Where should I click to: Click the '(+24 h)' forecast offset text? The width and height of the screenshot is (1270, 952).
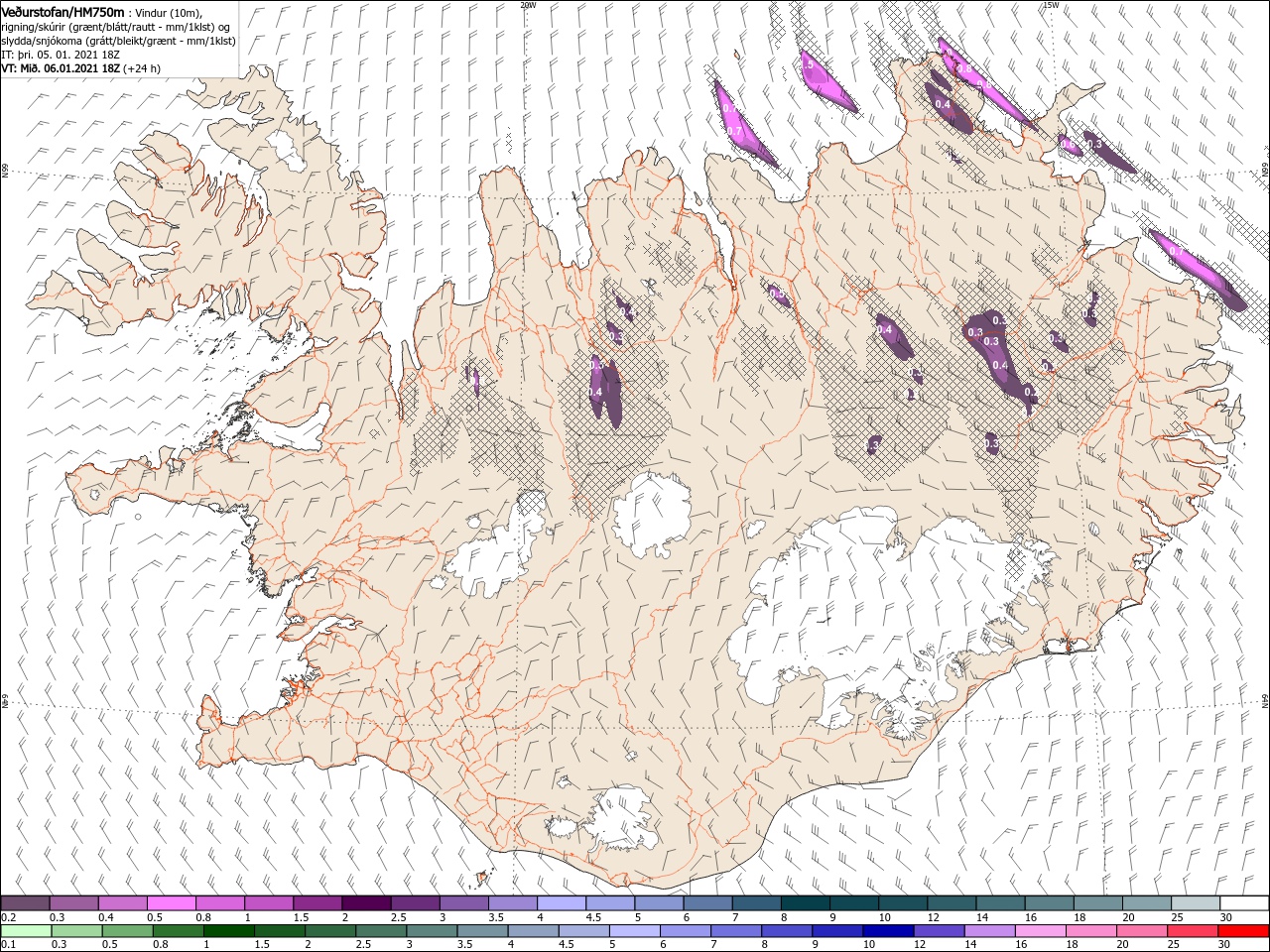pos(142,68)
